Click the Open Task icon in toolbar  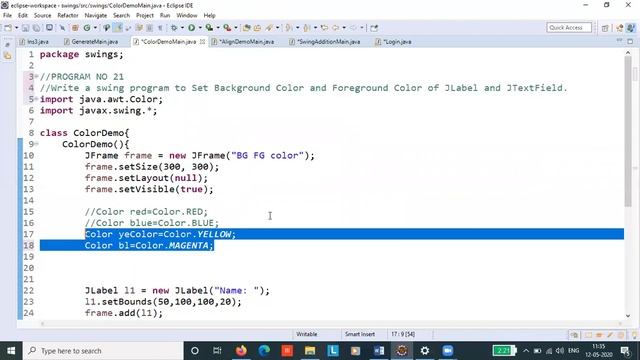click(257, 28)
